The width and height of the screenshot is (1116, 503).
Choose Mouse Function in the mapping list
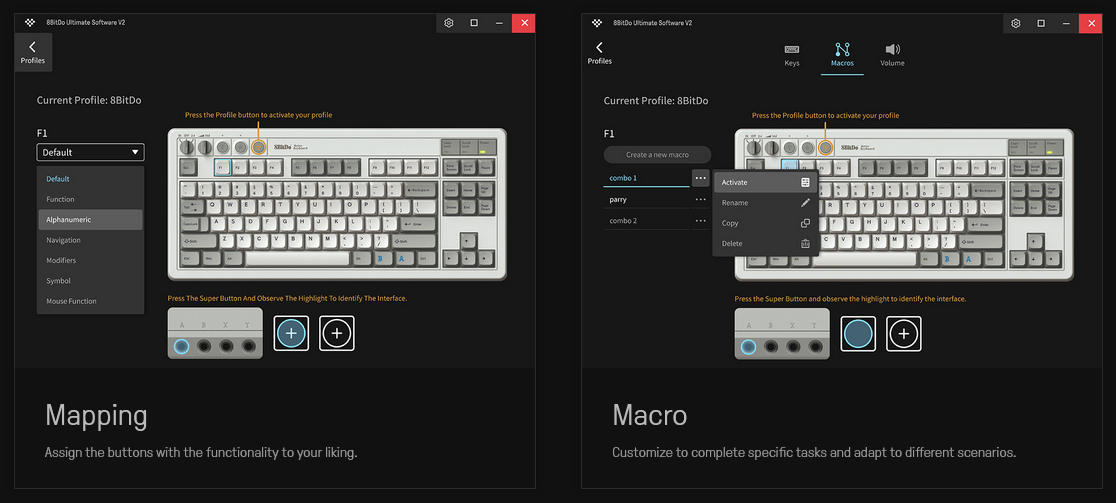(90, 301)
